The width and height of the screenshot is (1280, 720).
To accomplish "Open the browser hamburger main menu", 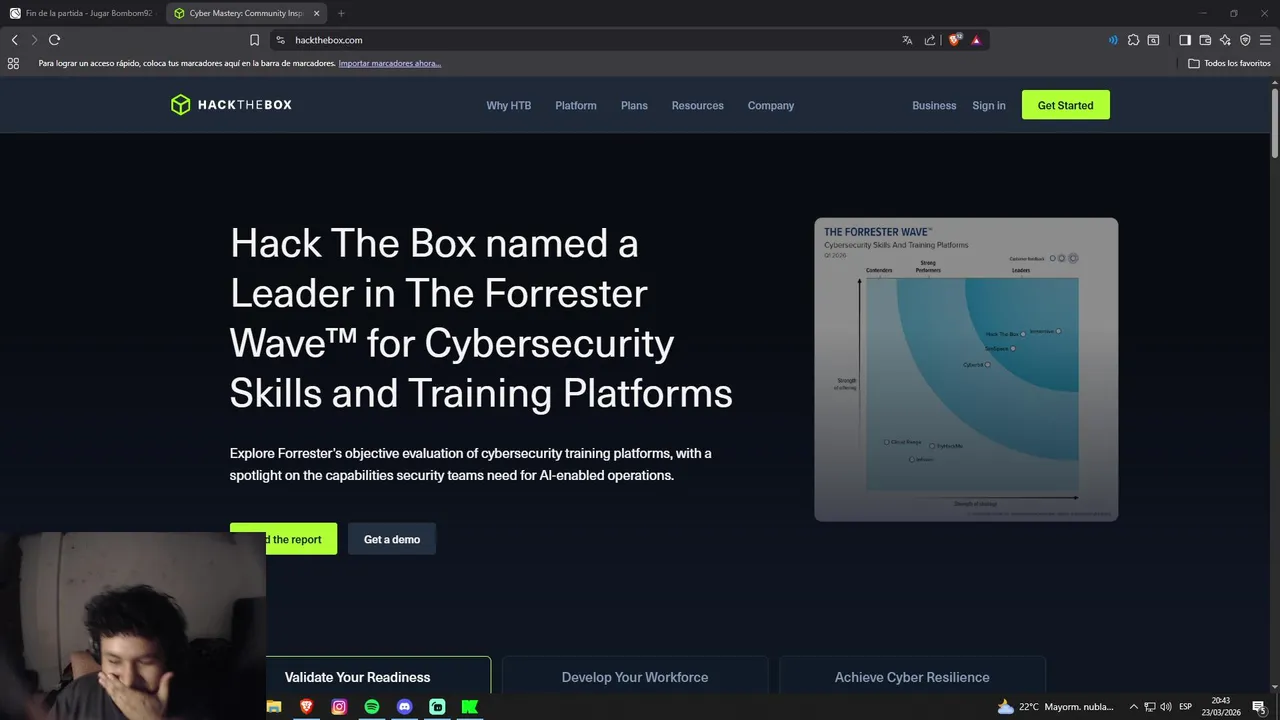I will (x=1265, y=40).
